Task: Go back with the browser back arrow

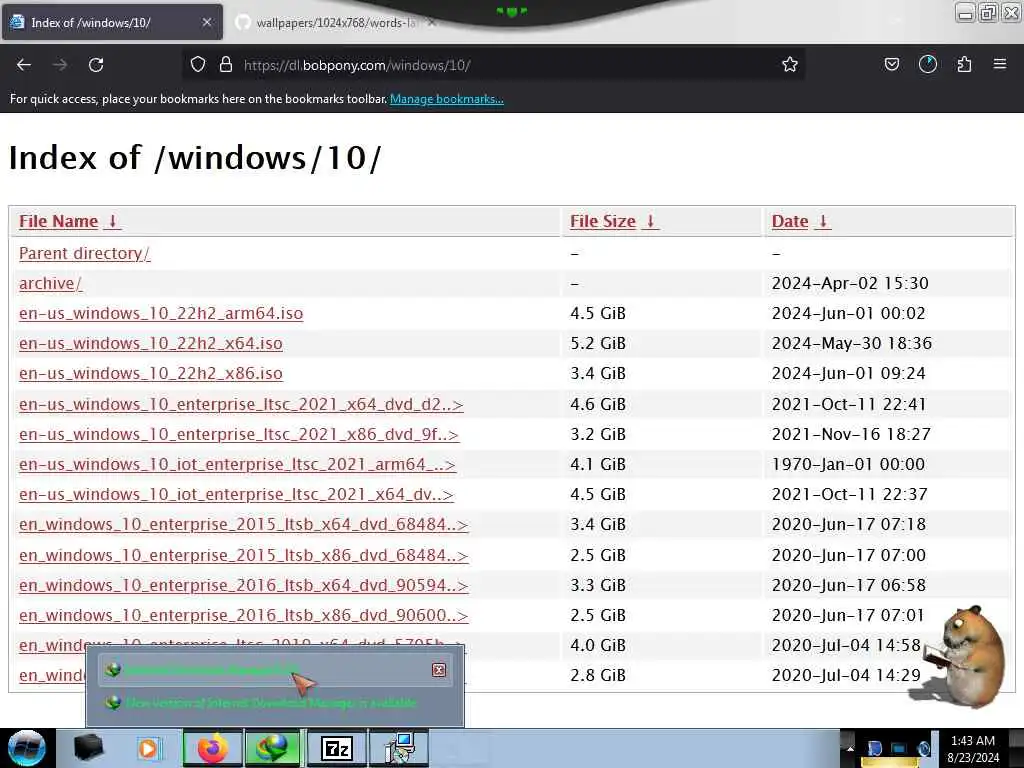Action: tap(24, 65)
